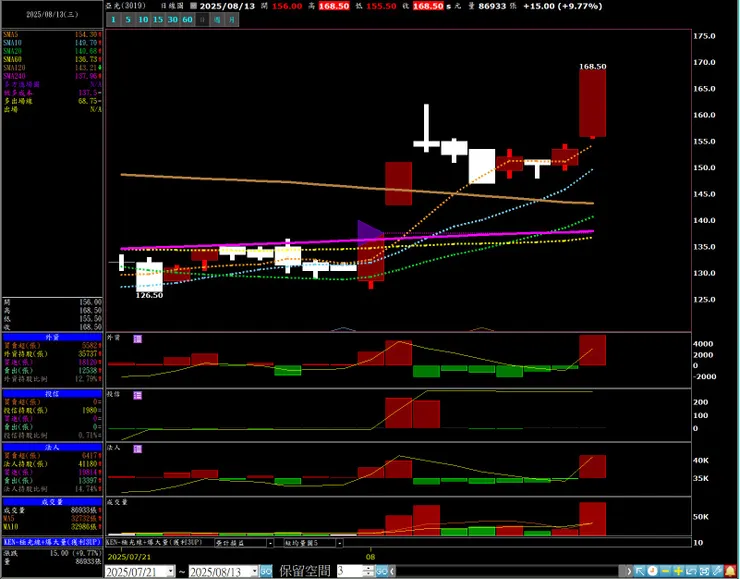This screenshot has width=740, height=579.
Task: Open the end date 2025/08/13 dropdown
Action: (x=254, y=571)
